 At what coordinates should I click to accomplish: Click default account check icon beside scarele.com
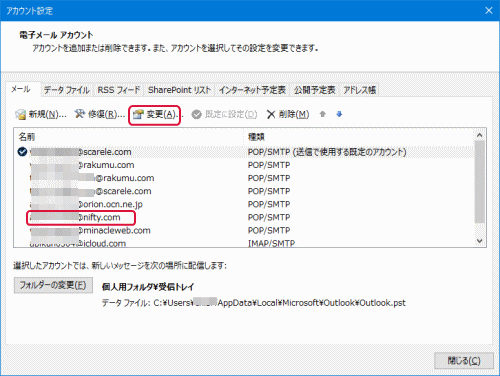22,152
